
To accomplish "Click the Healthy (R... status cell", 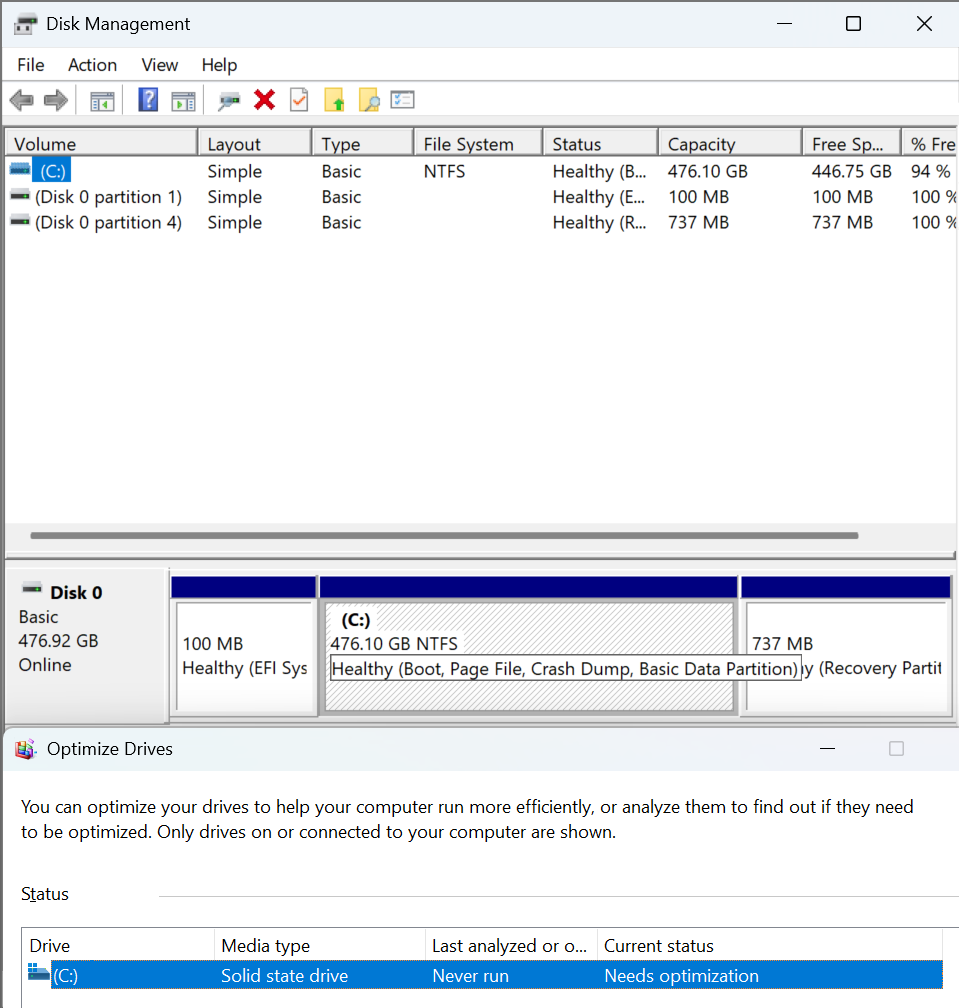I will [x=599, y=222].
